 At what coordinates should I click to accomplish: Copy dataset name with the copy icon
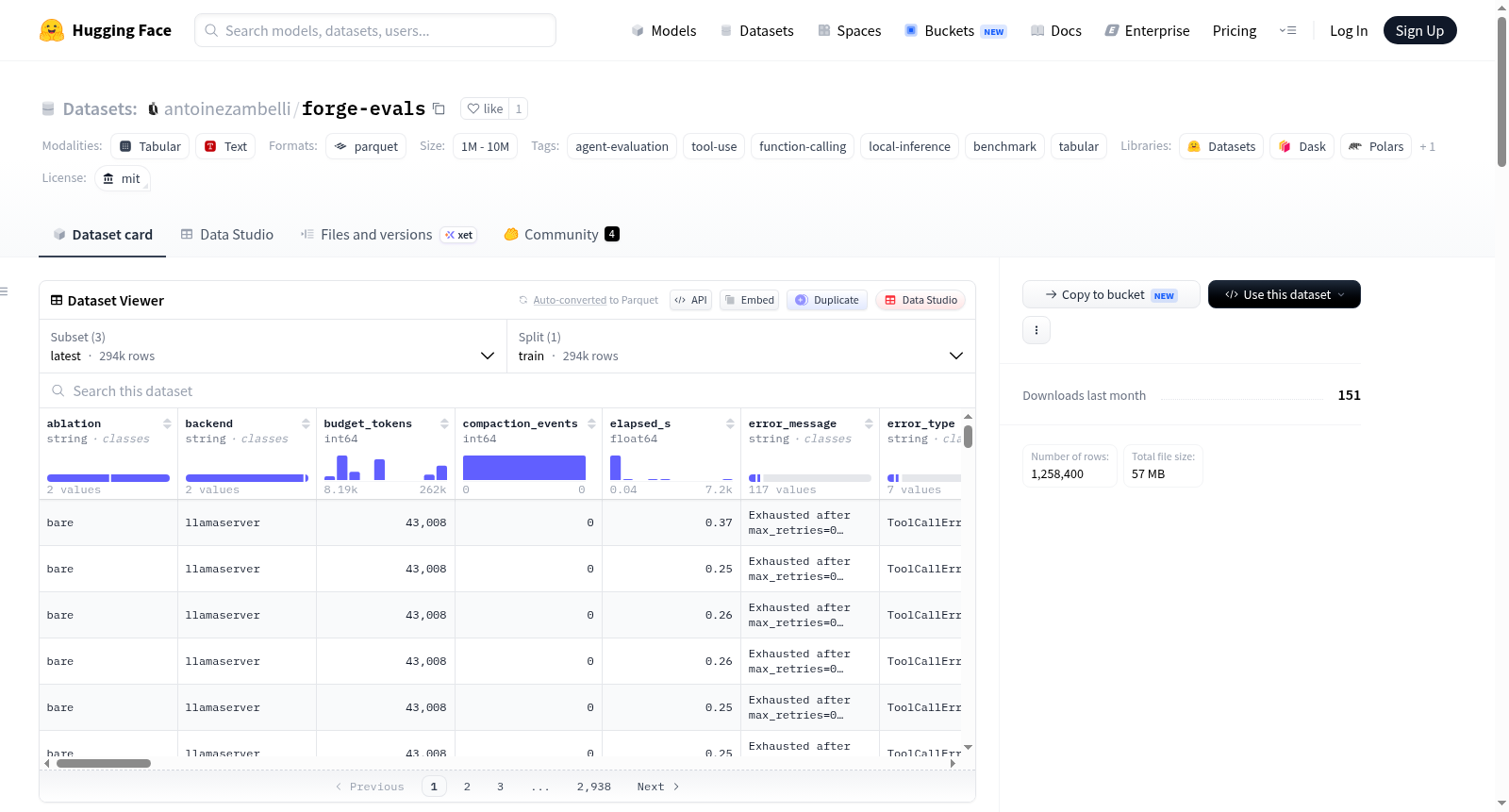(439, 108)
